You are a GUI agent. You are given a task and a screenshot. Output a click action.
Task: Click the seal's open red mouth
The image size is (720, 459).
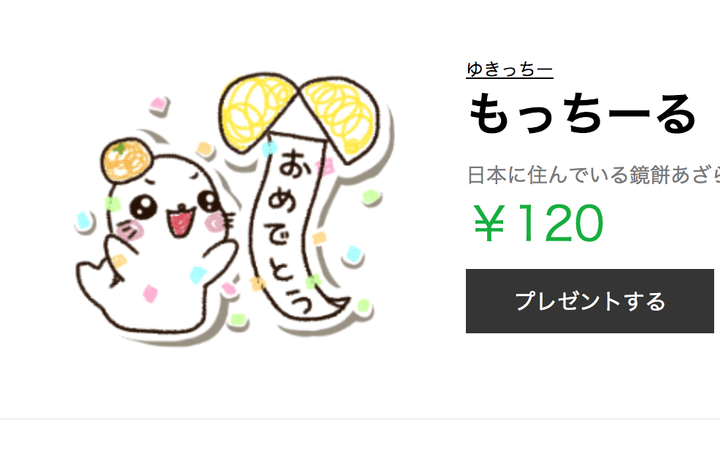[x=180, y=221]
